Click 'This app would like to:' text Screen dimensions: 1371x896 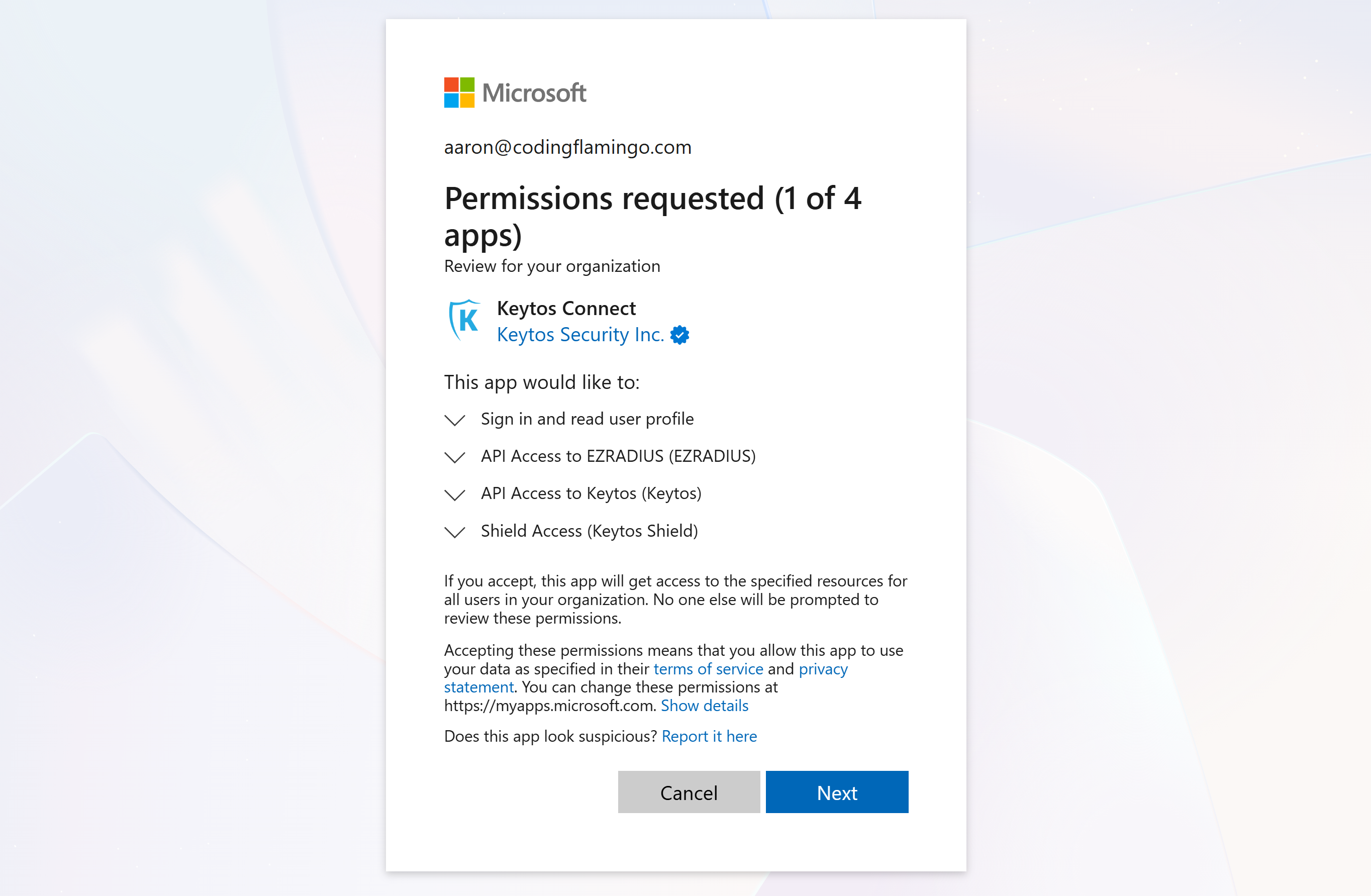(541, 382)
